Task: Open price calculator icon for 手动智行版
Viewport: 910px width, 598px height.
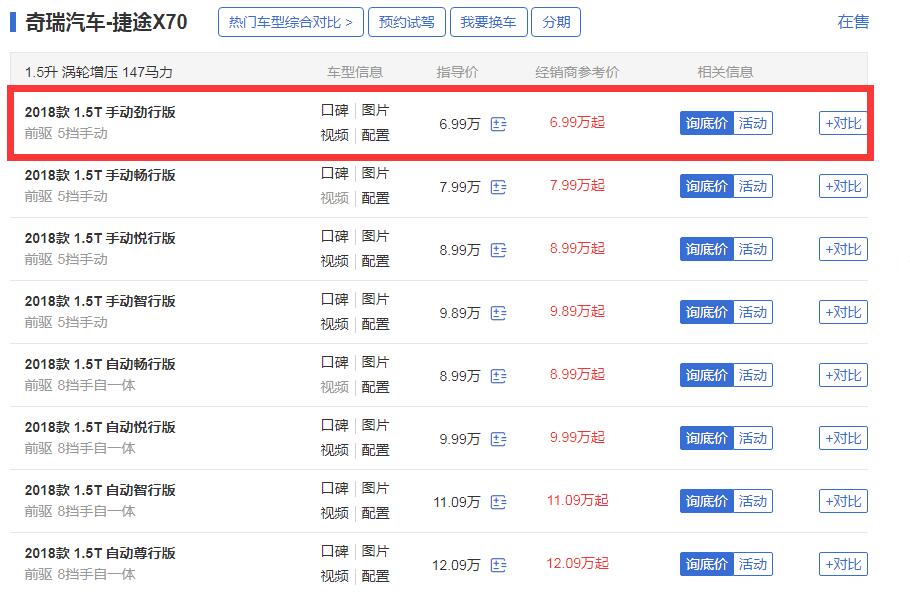Action: (x=498, y=313)
